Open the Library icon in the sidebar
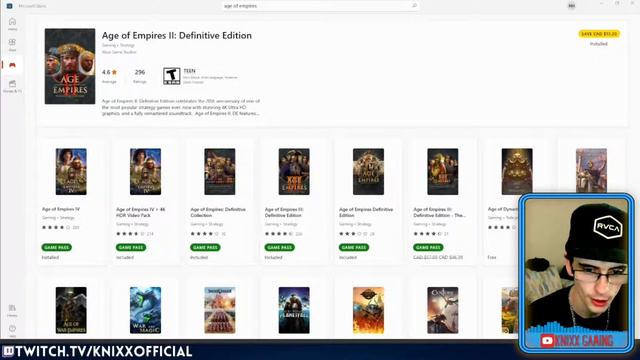 pyautogui.click(x=12, y=310)
